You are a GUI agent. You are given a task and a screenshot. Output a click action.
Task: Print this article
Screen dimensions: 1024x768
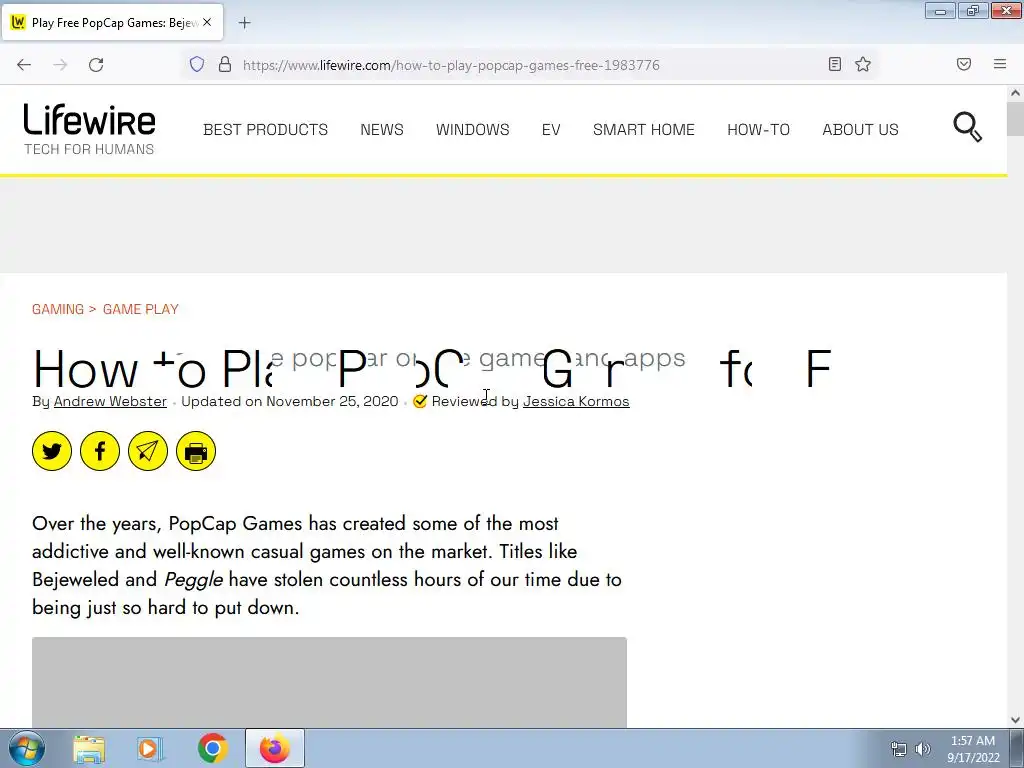(x=196, y=451)
